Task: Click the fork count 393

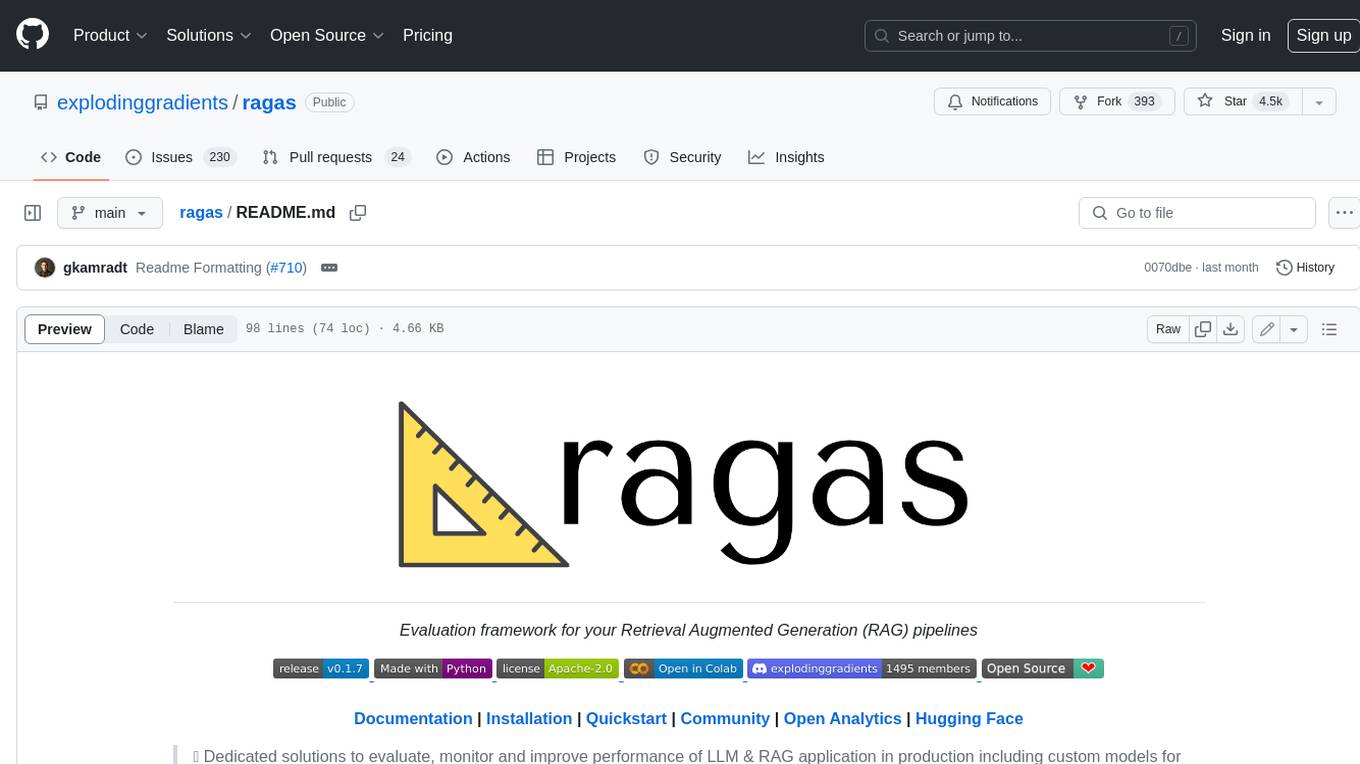Action: click(1145, 101)
